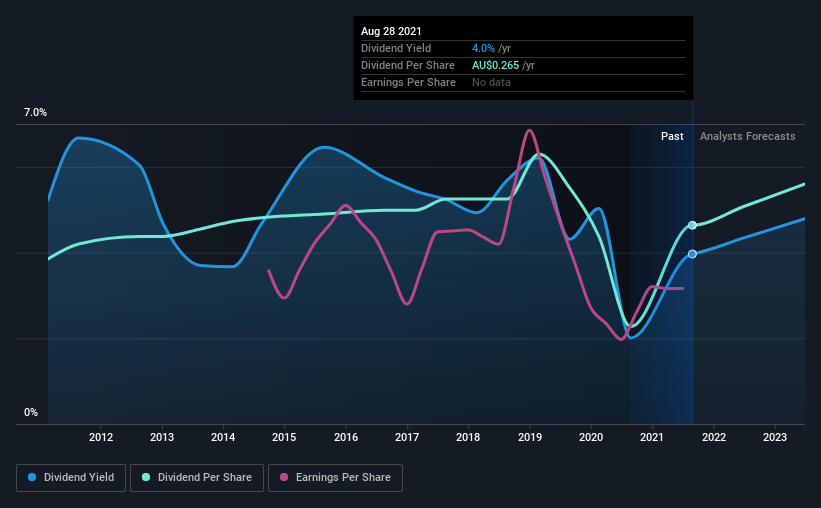Screen dimensions: 821x508
Task: Toggle the Earnings Per Share legend series
Action: 335,478
